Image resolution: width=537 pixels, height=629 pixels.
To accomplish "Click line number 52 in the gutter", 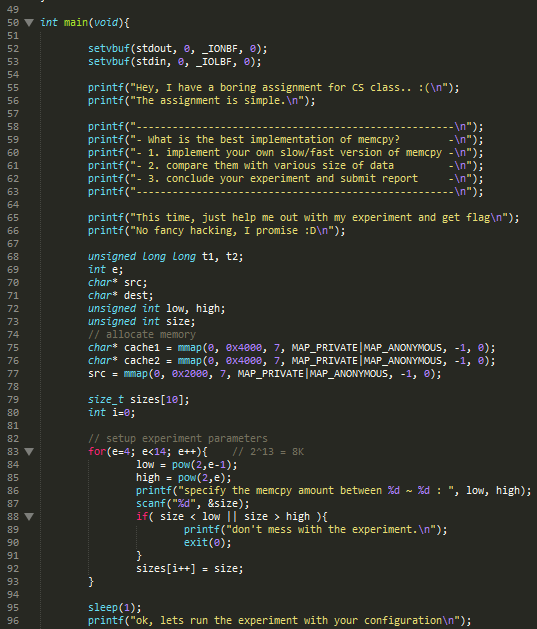I will click(13, 49).
